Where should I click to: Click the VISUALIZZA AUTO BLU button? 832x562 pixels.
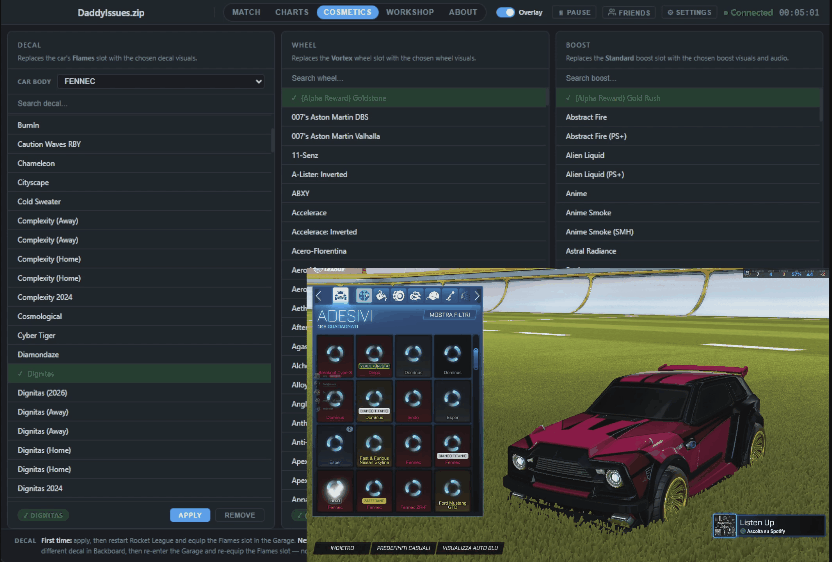coord(470,548)
